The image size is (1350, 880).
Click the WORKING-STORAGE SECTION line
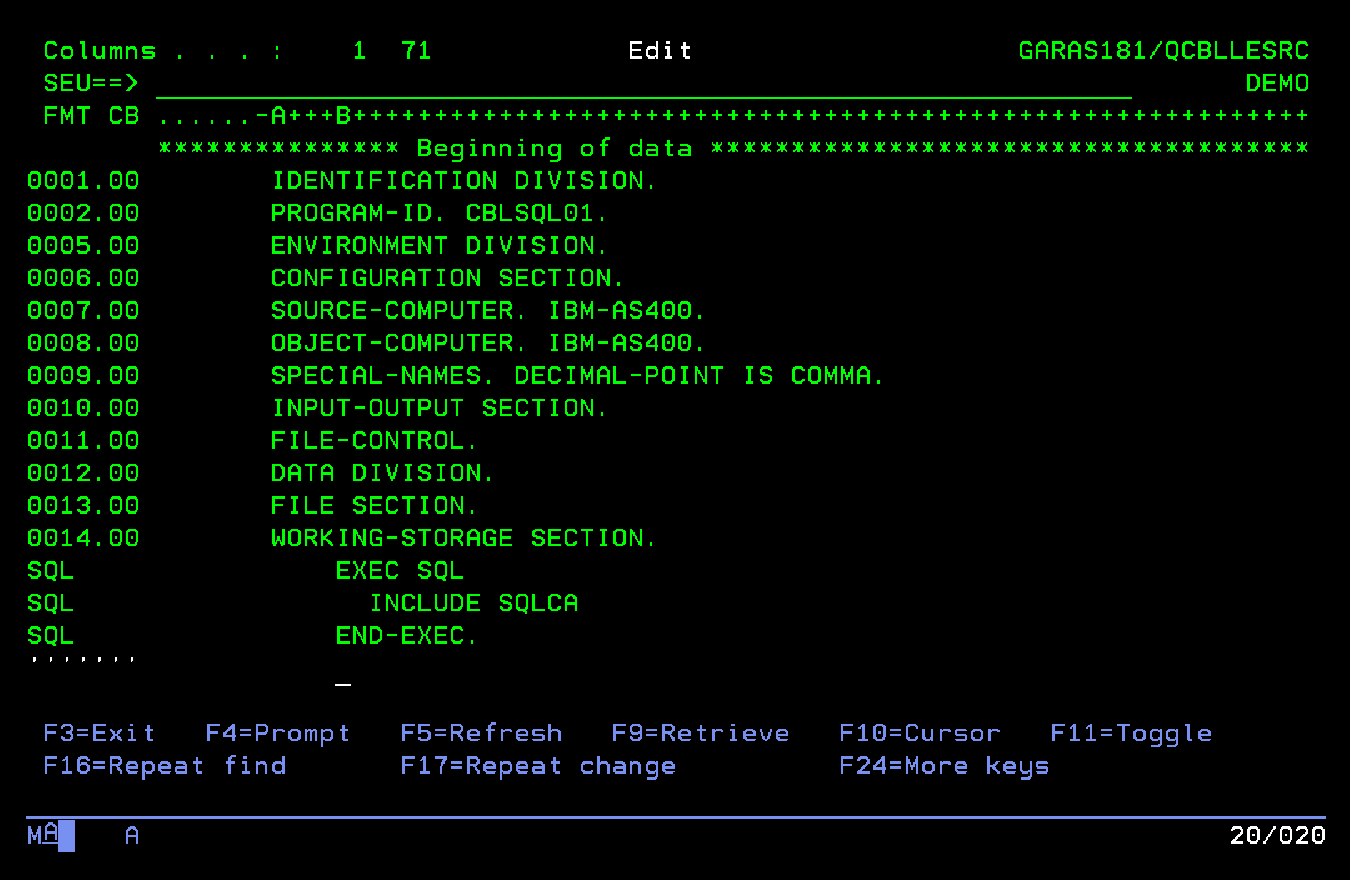462,538
